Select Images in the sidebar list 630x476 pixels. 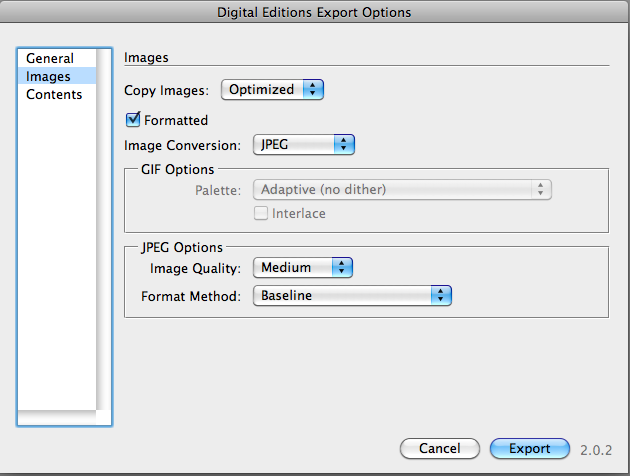(x=48, y=76)
